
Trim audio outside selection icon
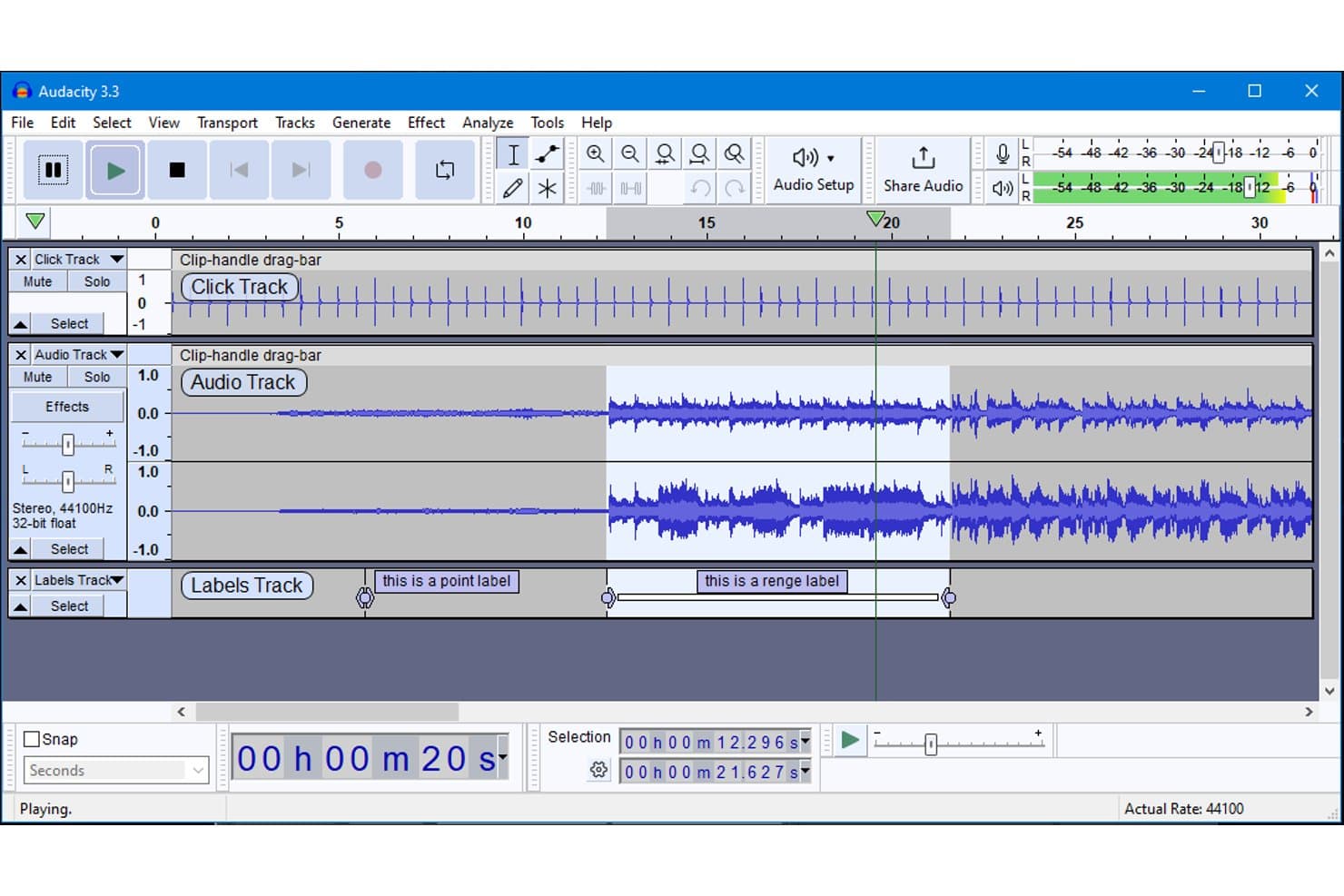tap(596, 188)
